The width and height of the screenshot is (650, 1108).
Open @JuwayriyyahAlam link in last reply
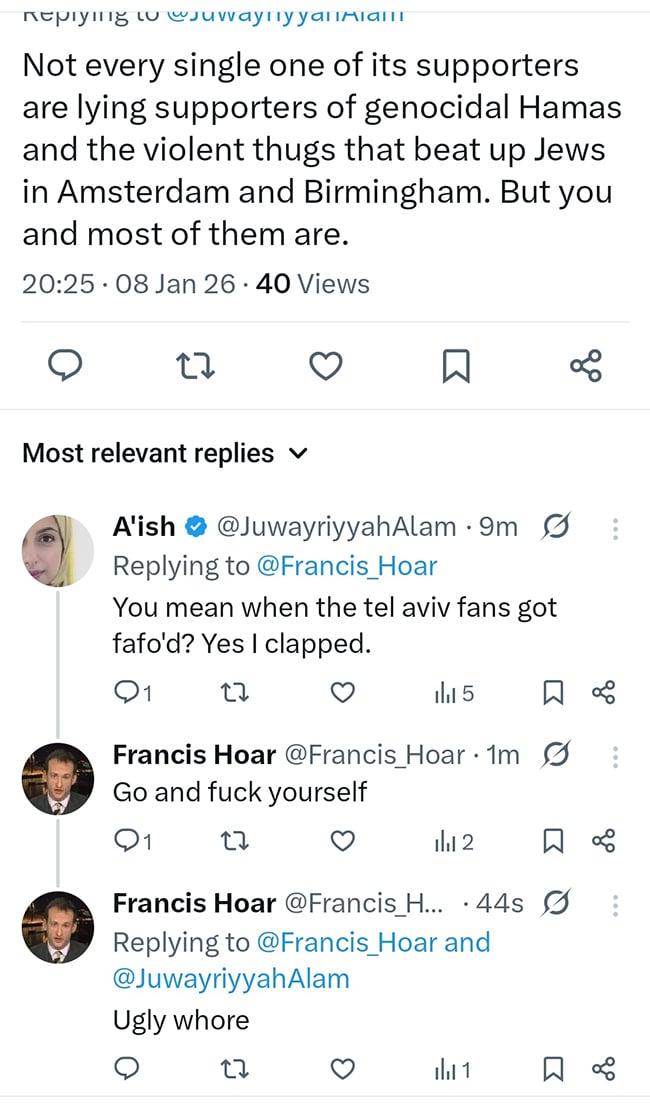click(x=231, y=978)
